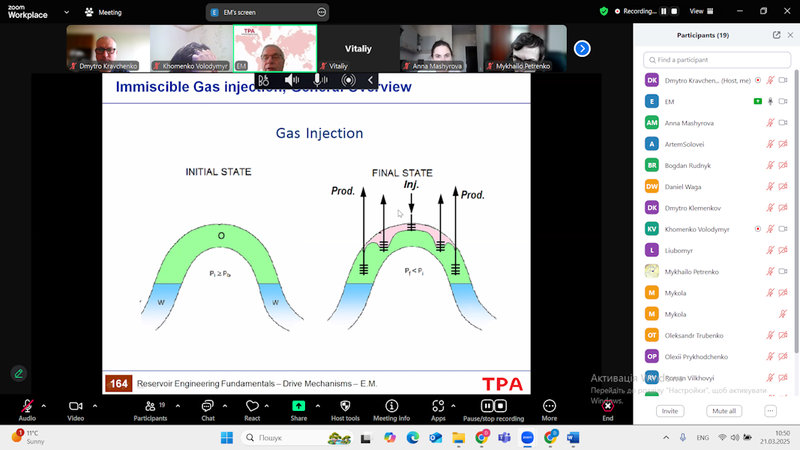Open Microsoft Edge from taskbar
Image resolution: width=800 pixels, height=450 pixels.
[412, 438]
